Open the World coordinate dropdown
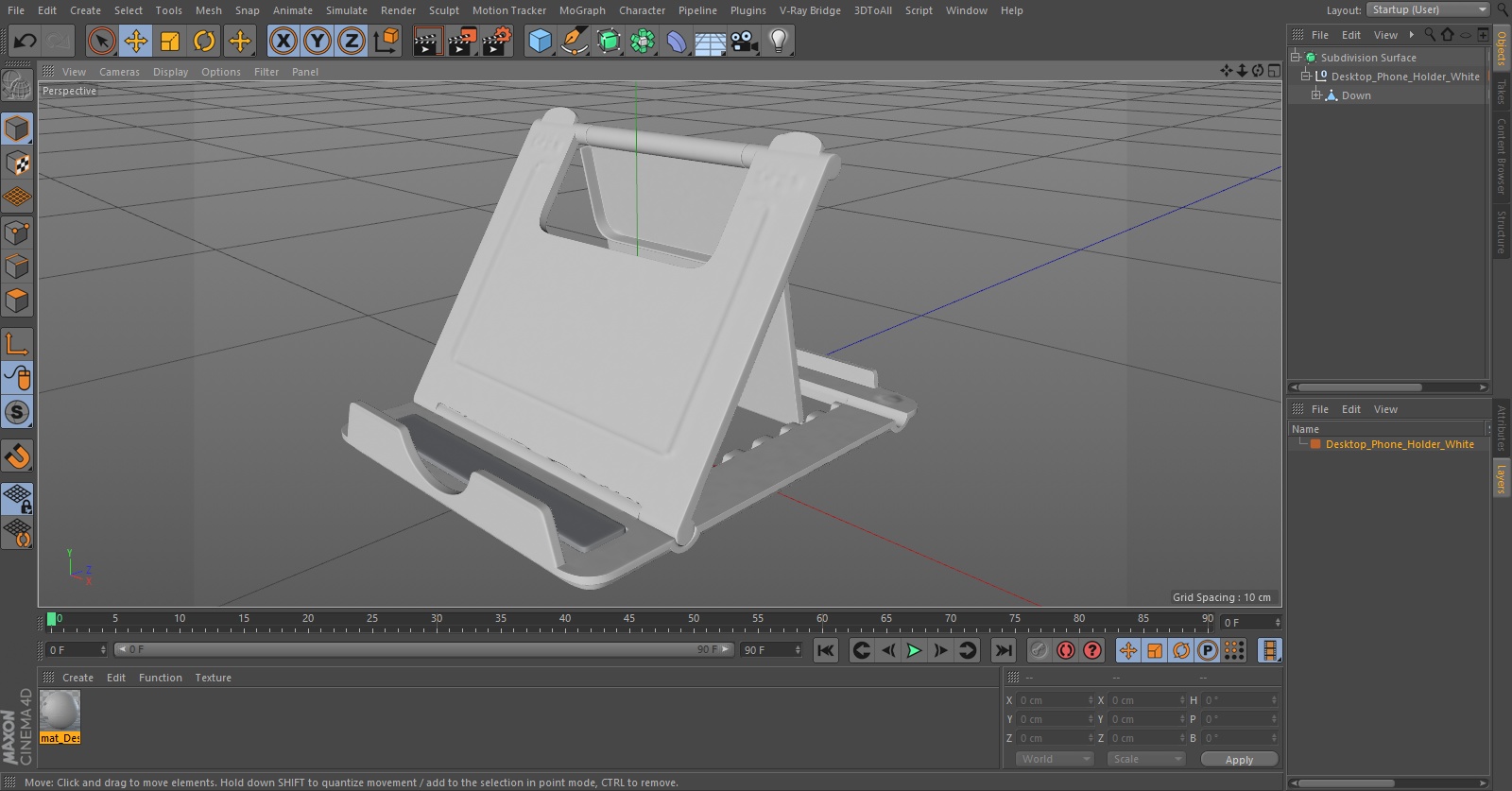1512x791 pixels. click(1055, 759)
